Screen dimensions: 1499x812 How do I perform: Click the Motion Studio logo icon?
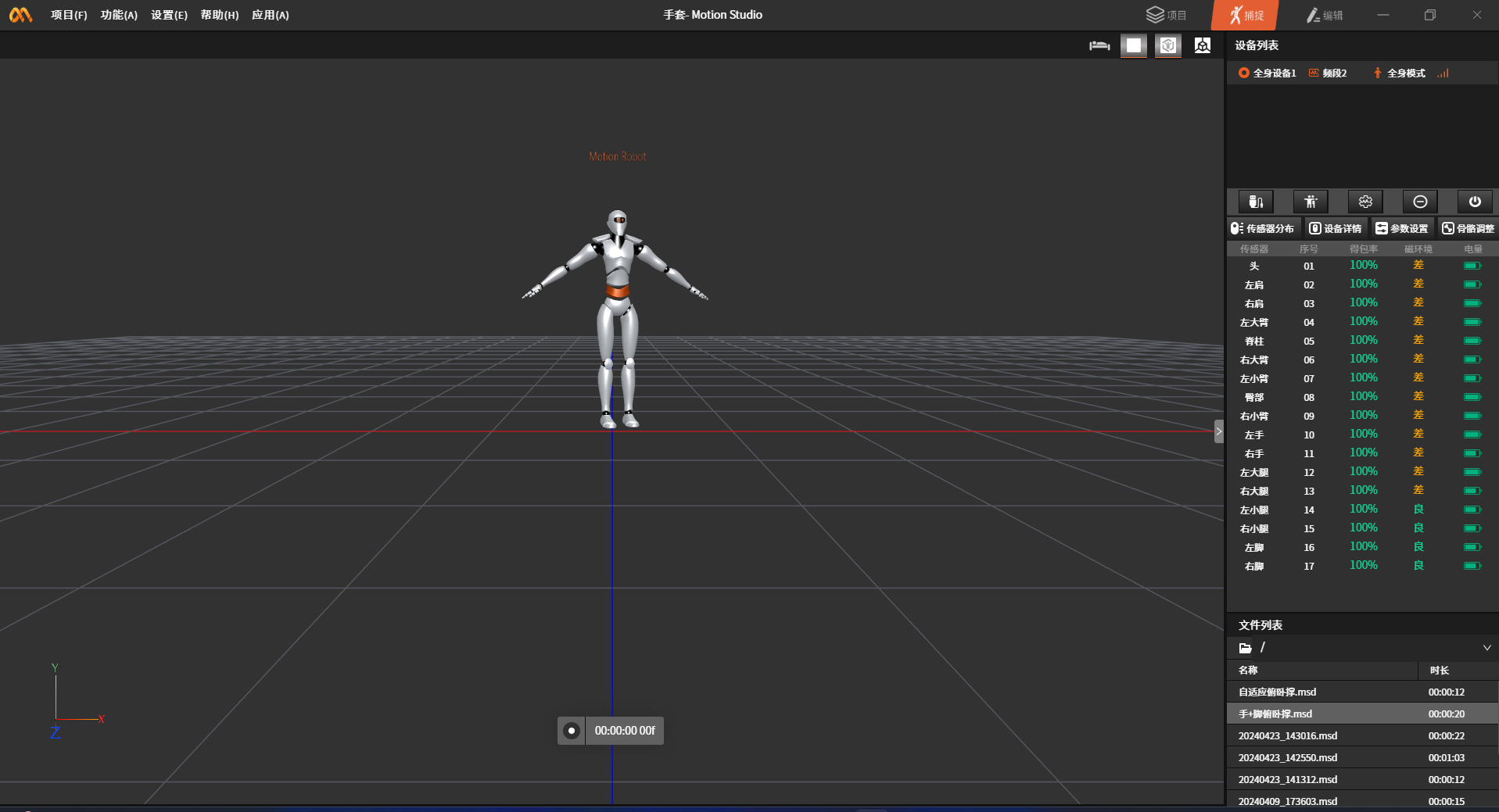click(21, 15)
